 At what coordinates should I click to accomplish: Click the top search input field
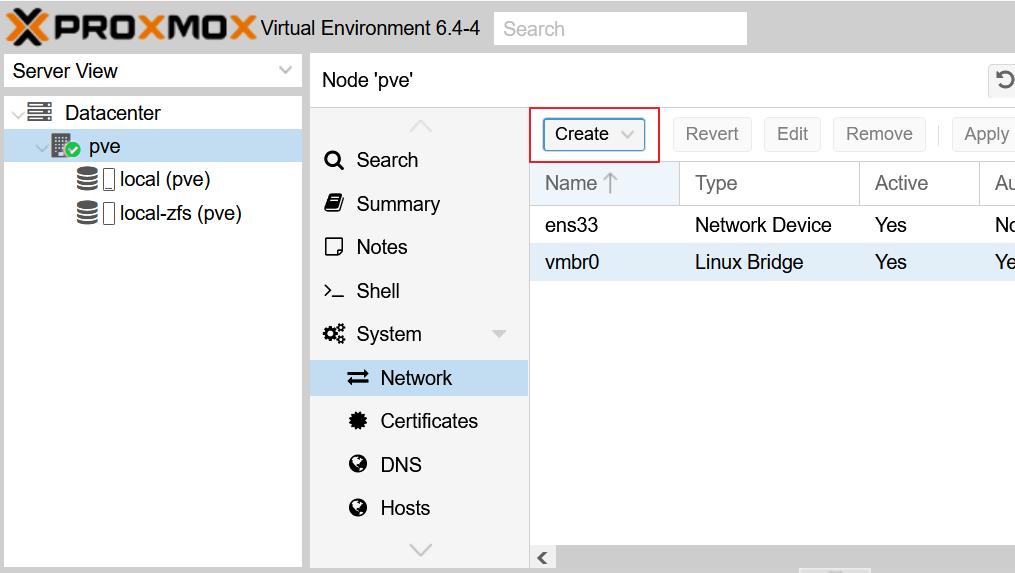pyautogui.click(x=620, y=29)
